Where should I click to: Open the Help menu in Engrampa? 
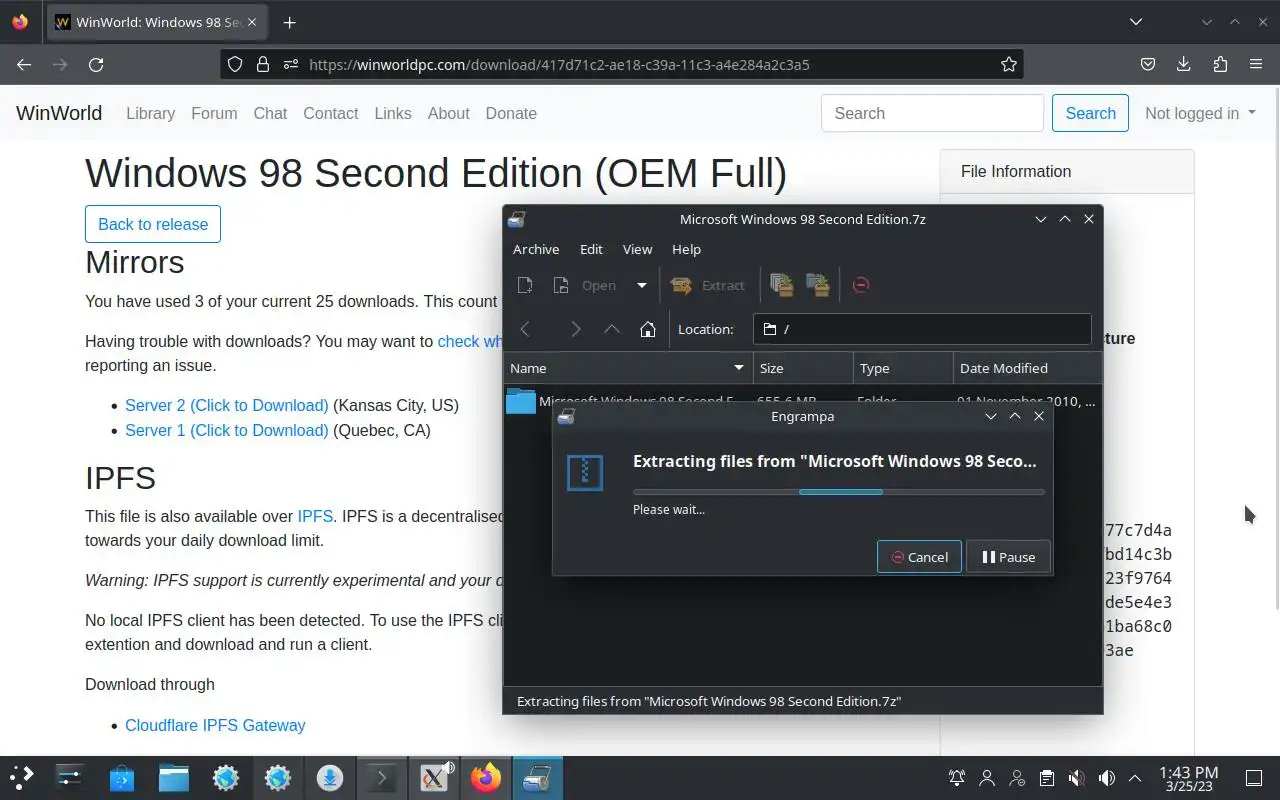coord(686,249)
